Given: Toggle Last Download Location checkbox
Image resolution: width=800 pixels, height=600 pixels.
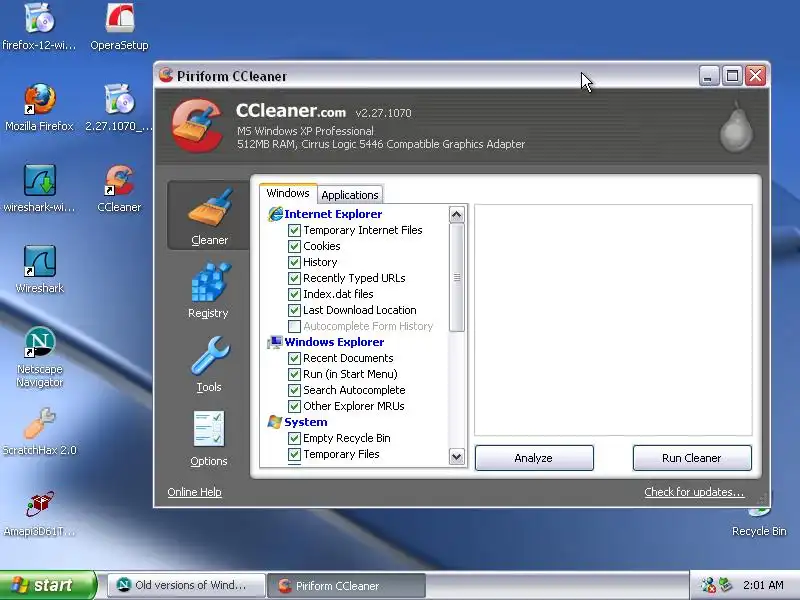Looking at the screenshot, I should [x=294, y=310].
